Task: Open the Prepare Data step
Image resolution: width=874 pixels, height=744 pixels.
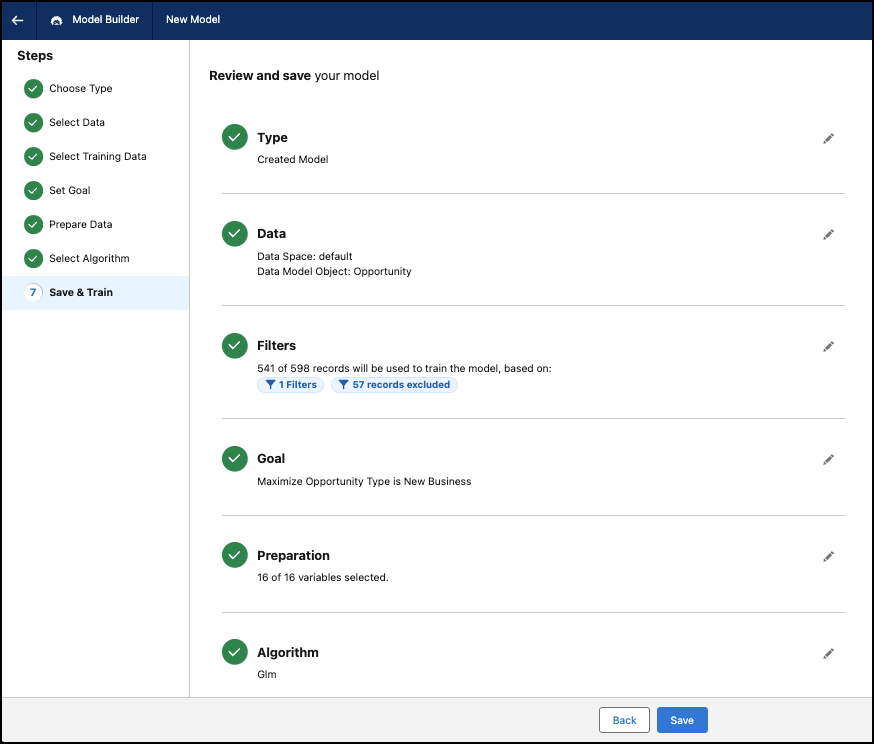Action: coord(80,225)
